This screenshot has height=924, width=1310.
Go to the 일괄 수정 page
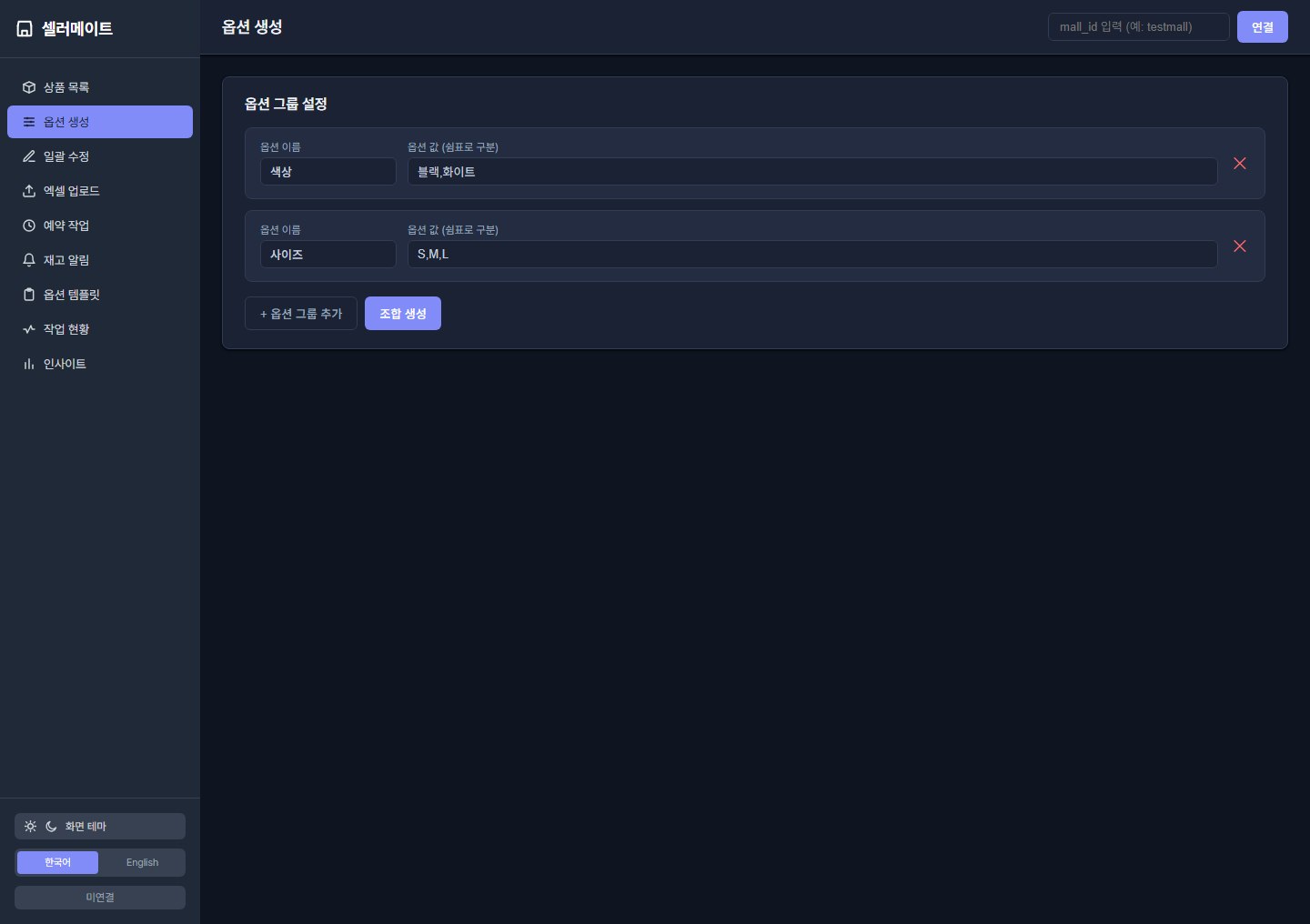[x=100, y=156]
